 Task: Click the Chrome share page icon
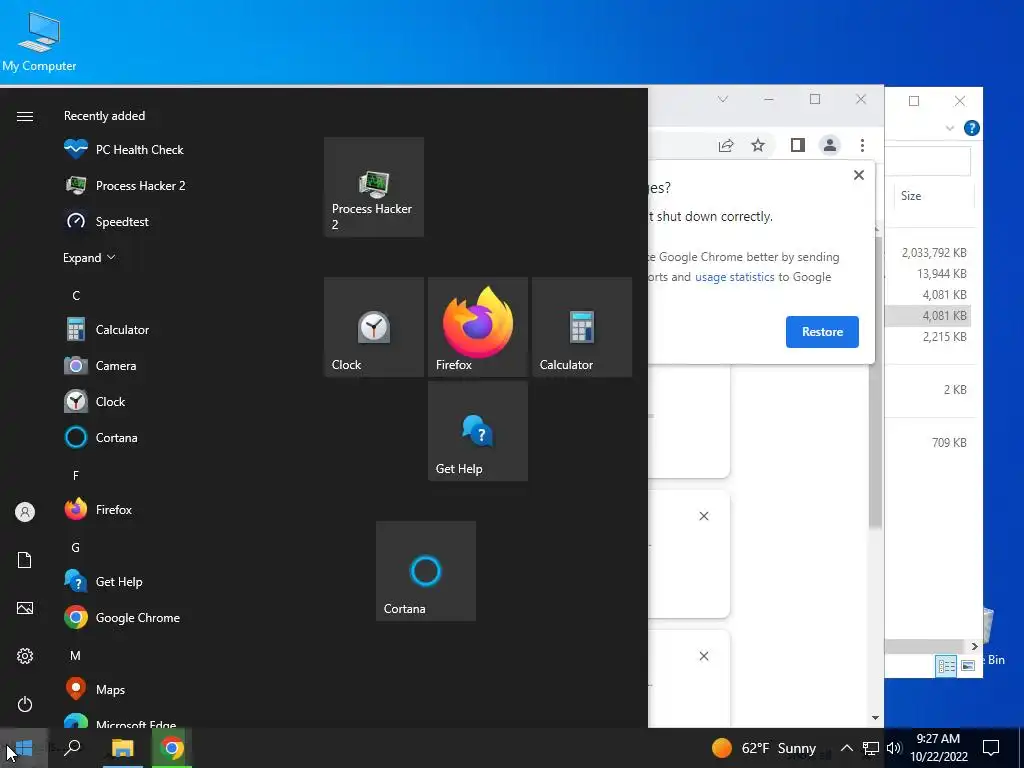[726, 145]
